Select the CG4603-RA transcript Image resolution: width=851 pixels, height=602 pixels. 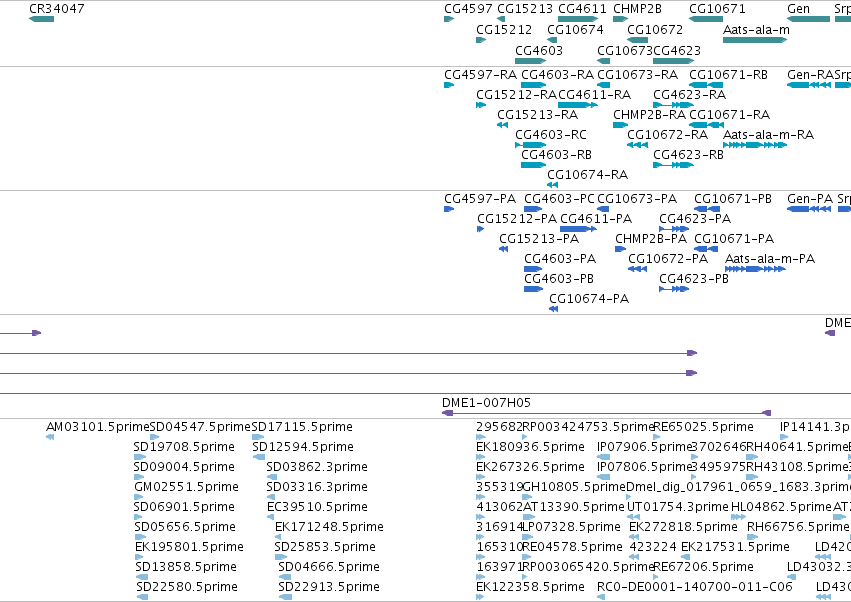pos(534,85)
